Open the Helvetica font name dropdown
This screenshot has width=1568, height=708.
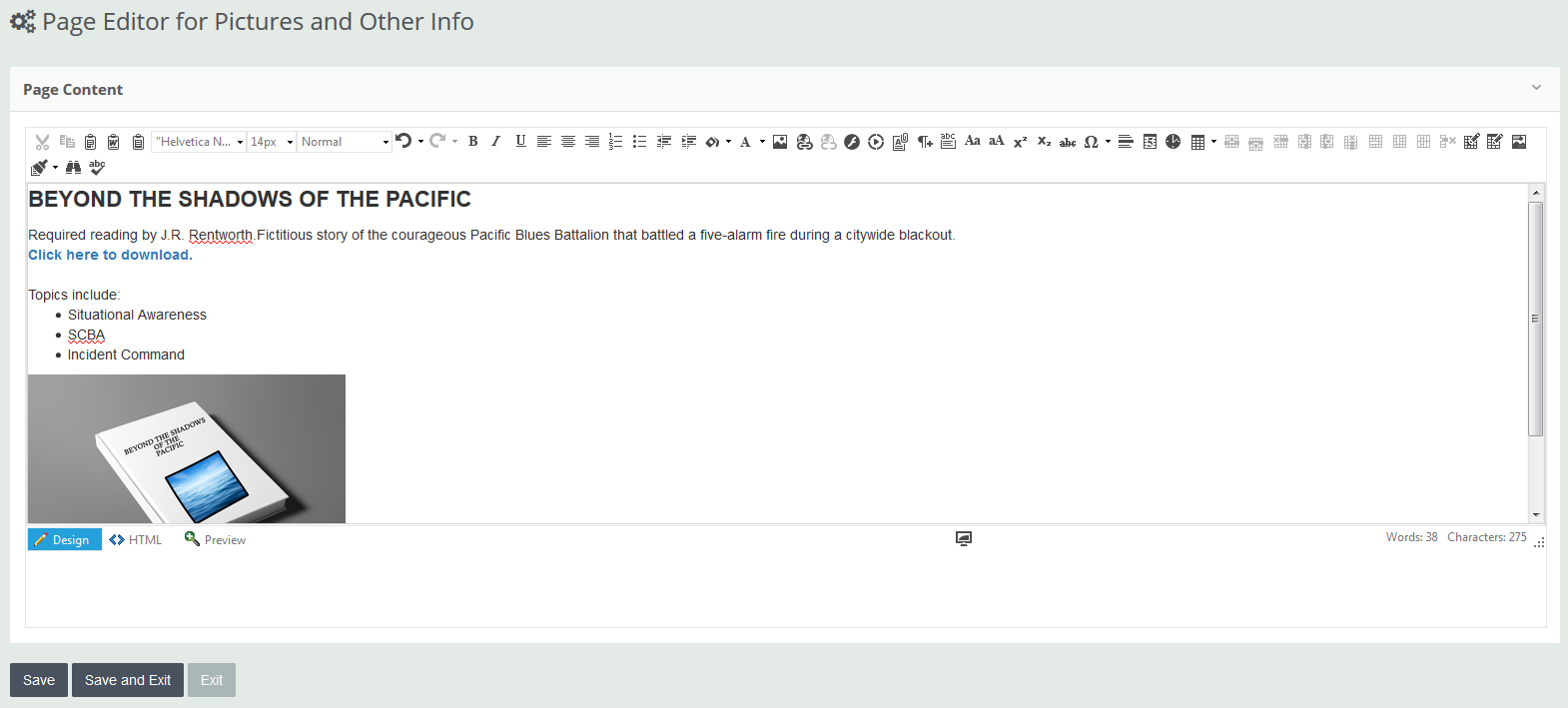tap(200, 142)
